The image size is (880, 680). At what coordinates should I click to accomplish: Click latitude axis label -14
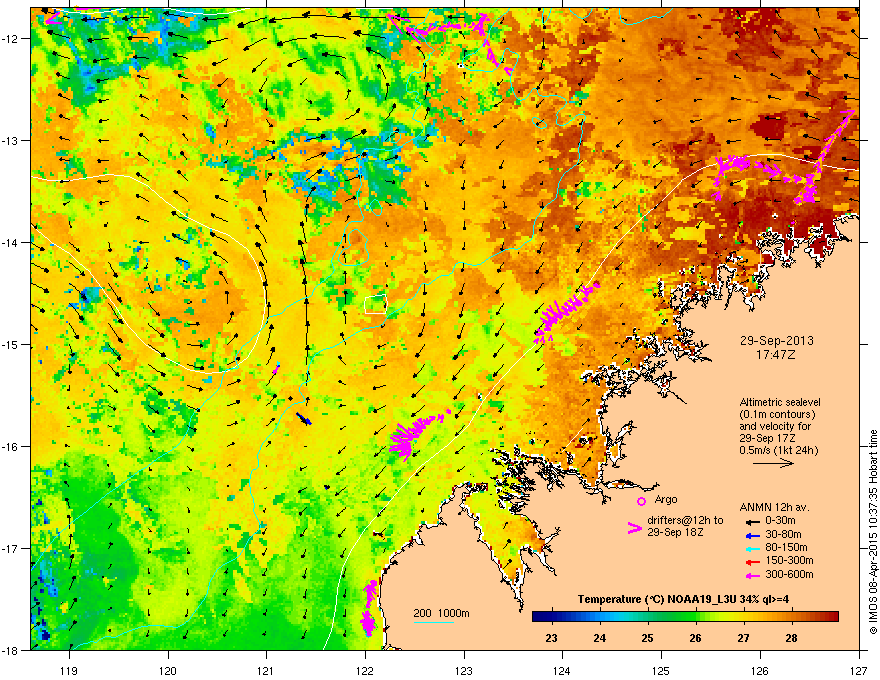(11, 242)
